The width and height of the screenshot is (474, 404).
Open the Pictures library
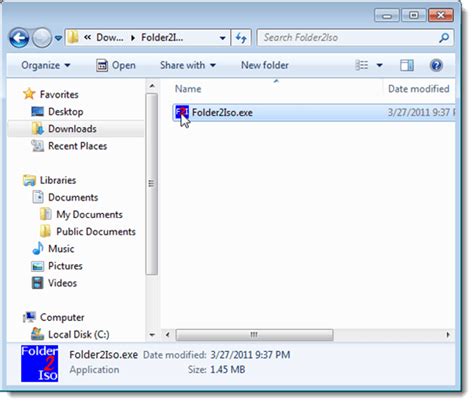pos(65,266)
